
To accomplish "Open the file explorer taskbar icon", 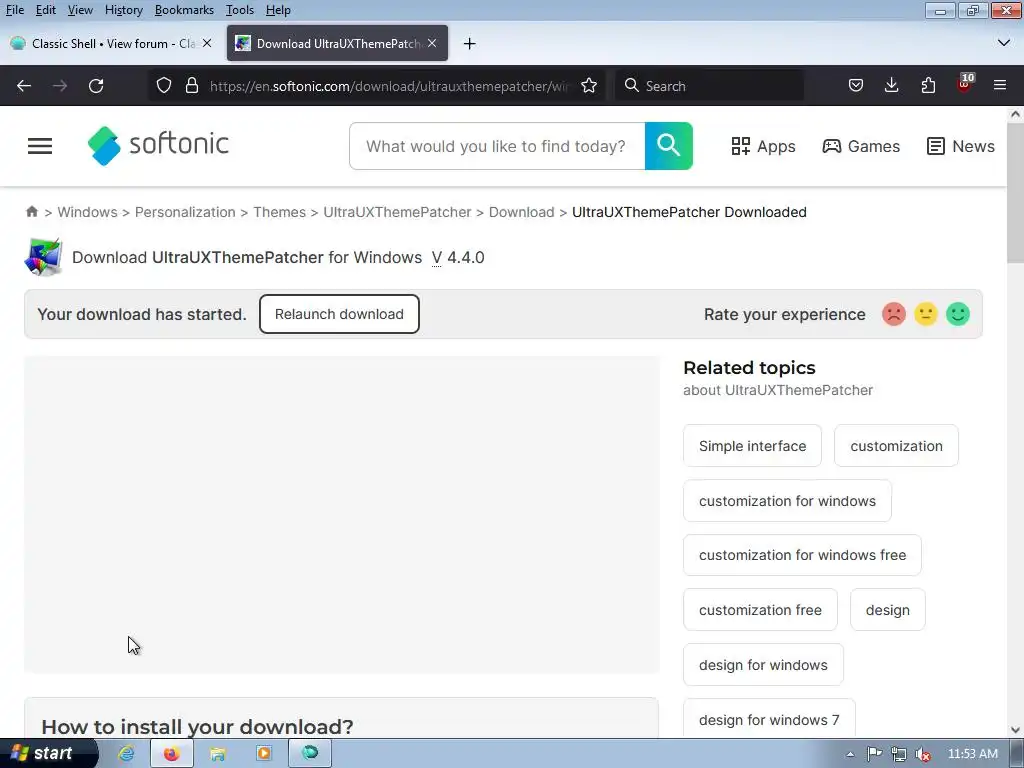I will coord(217,754).
